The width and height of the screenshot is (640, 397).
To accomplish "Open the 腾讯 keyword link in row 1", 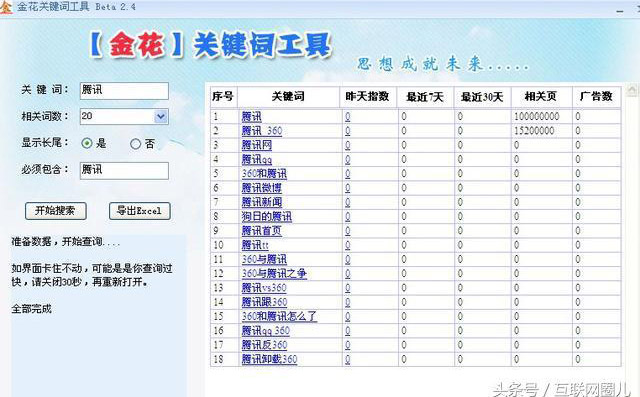I will (251, 117).
